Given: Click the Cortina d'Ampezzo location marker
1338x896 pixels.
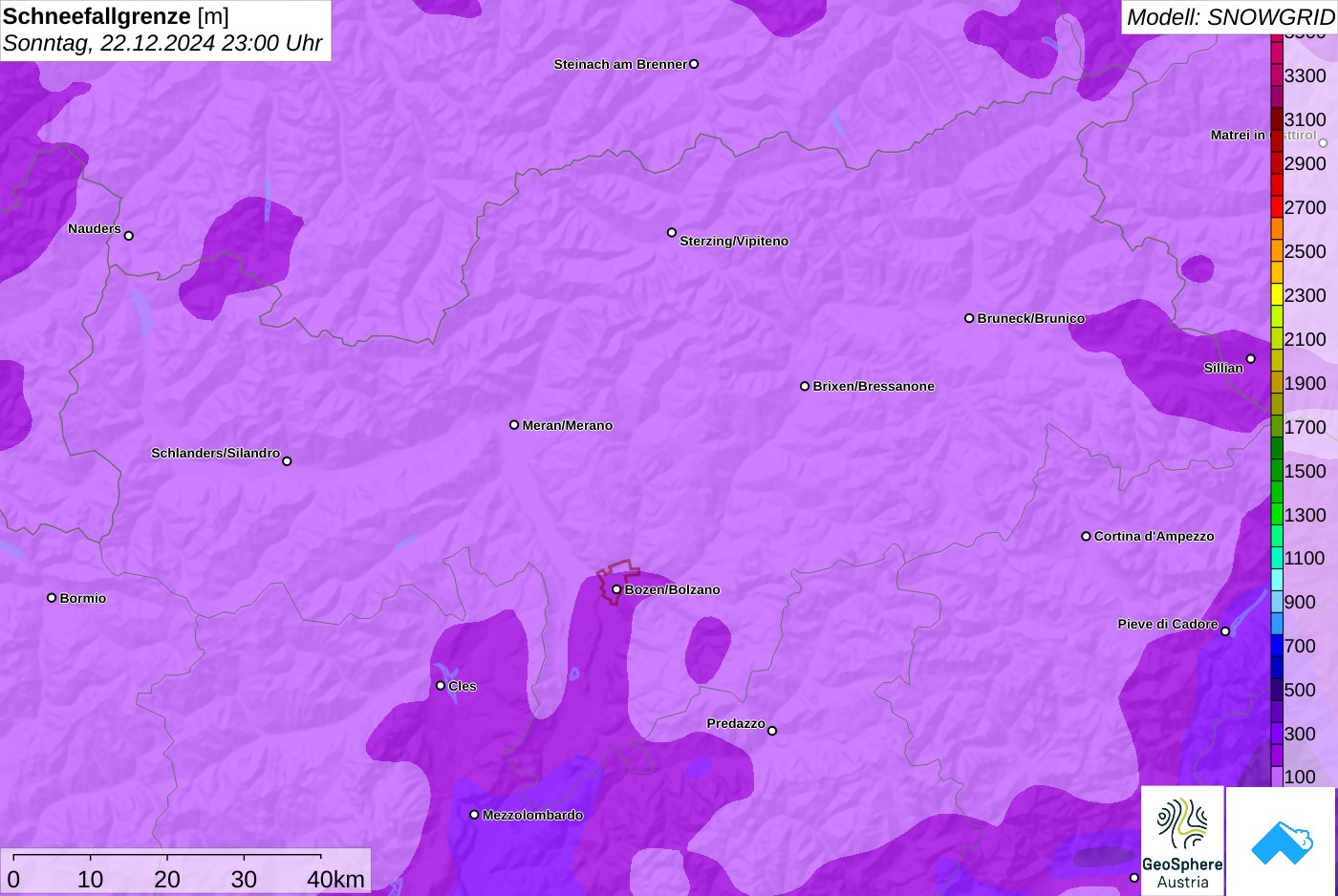Looking at the screenshot, I should click(x=1086, y=536).
